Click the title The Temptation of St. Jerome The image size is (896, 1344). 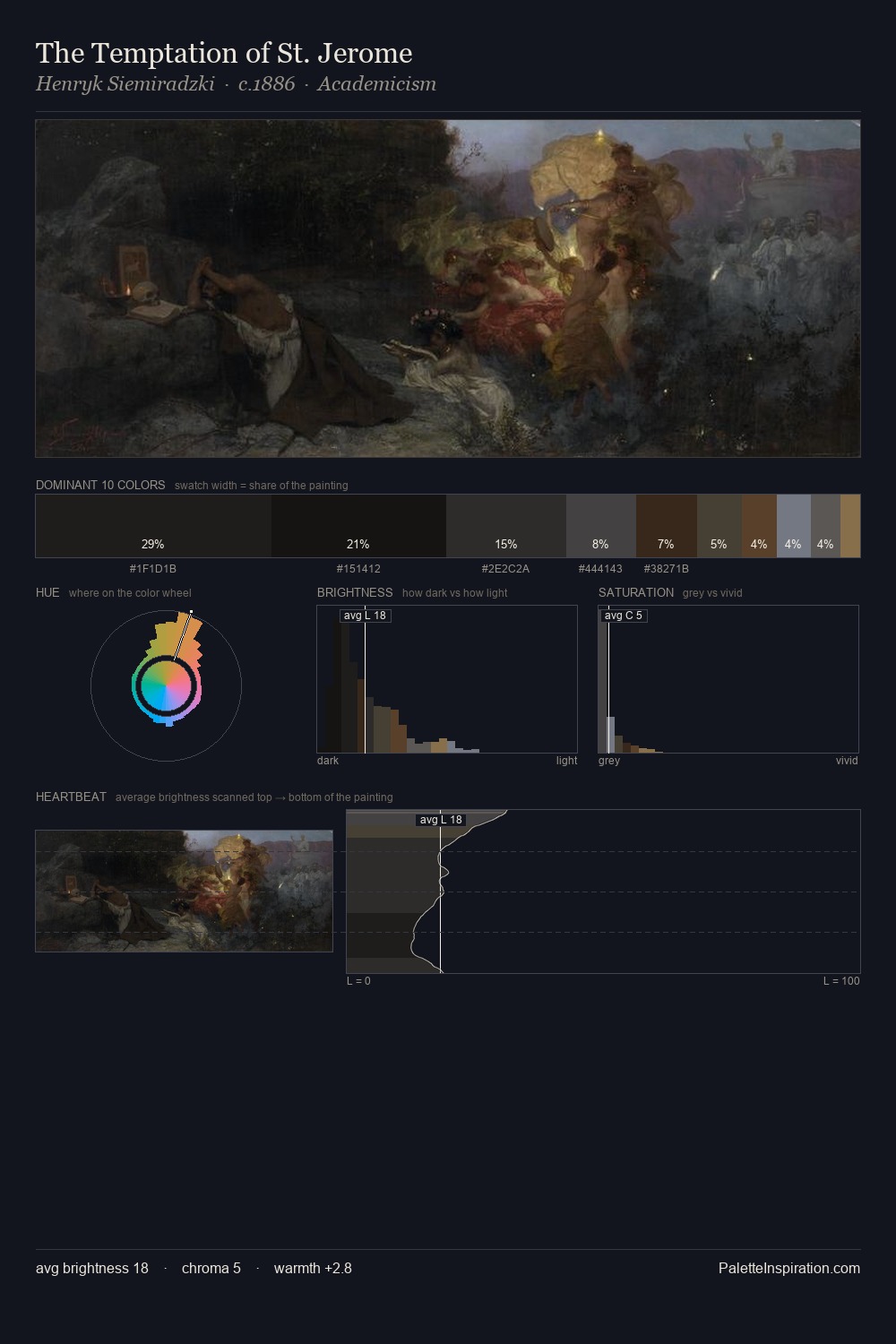click(x=224, y=53)
